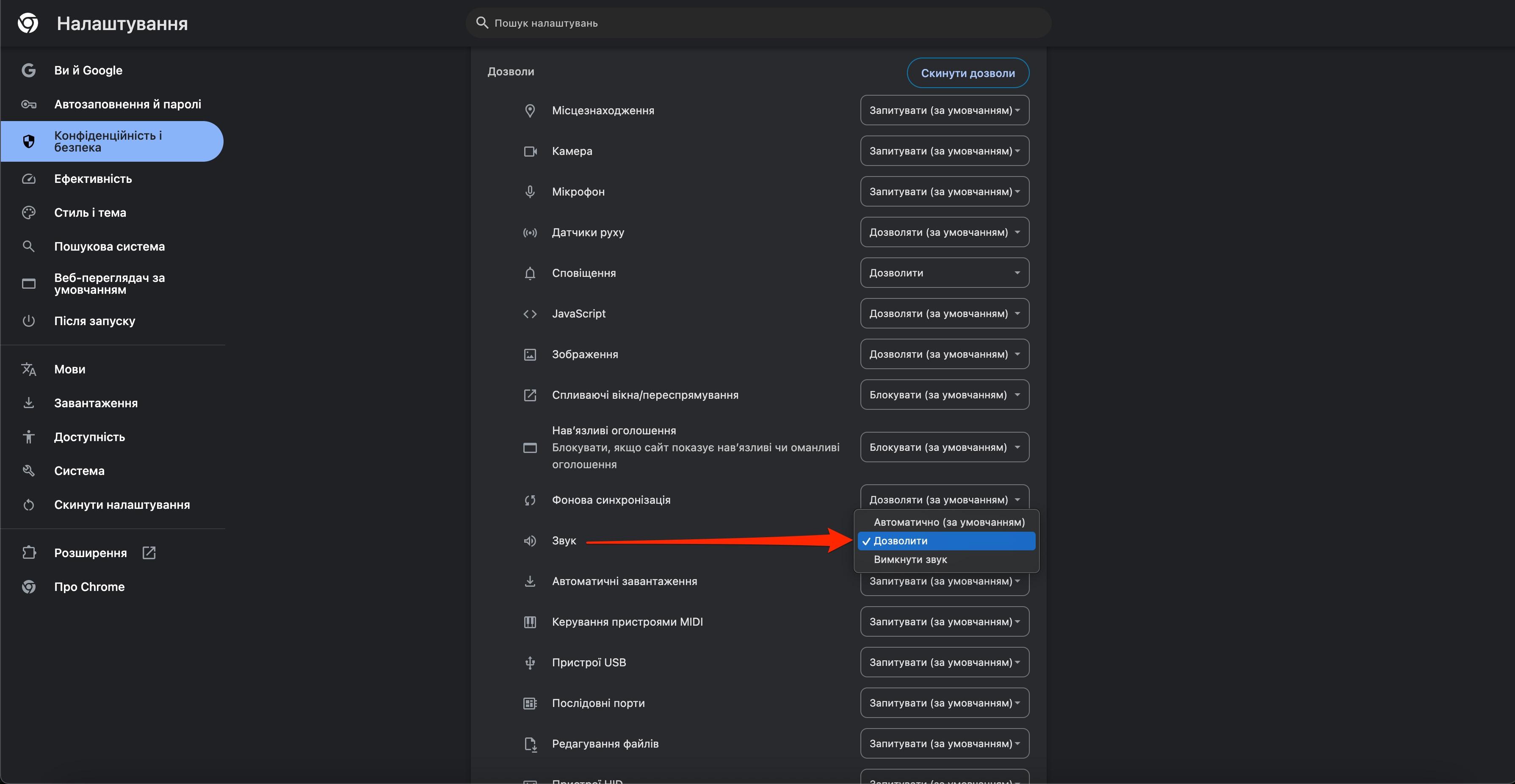Screen dimensions: 1515x784
Task: Open the Ефективність settings section
Action: [x=112, y=179]
